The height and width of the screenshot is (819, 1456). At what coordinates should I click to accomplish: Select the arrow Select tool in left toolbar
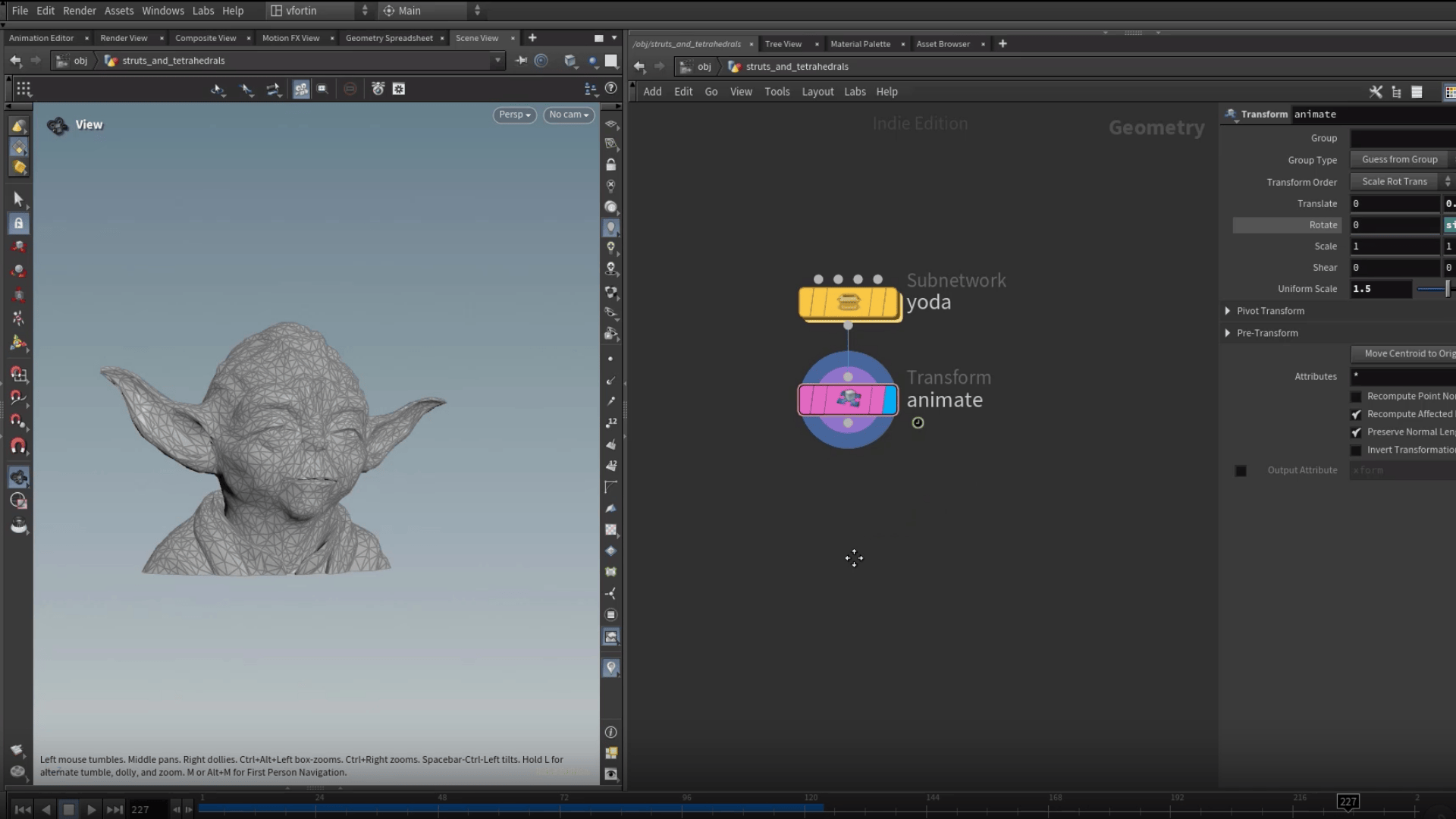pyautogui.click(x=18, y=199)
